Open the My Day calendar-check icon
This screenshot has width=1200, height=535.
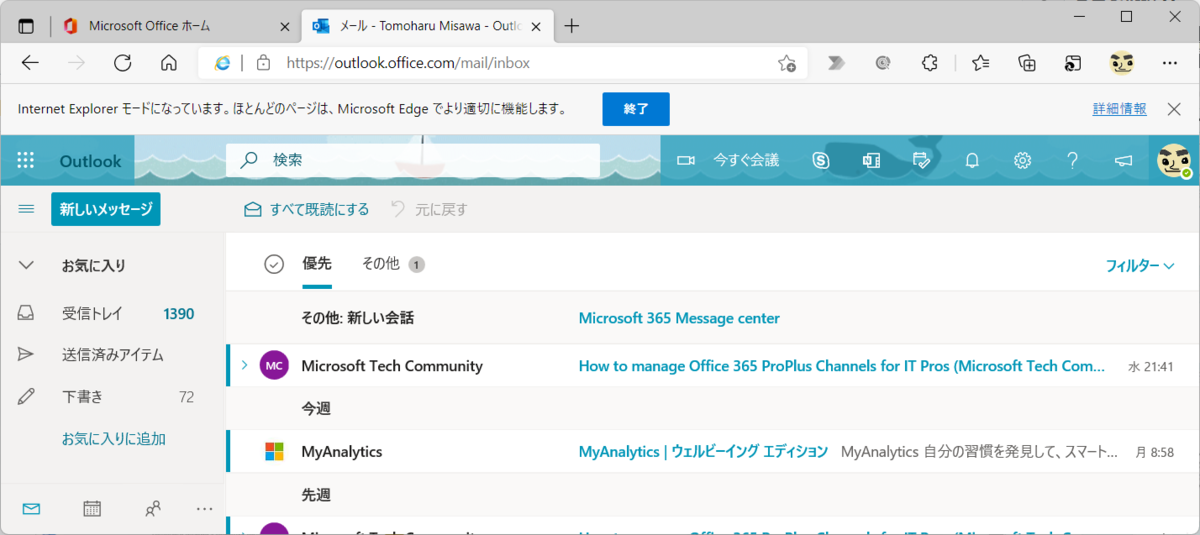click(922, 160)
